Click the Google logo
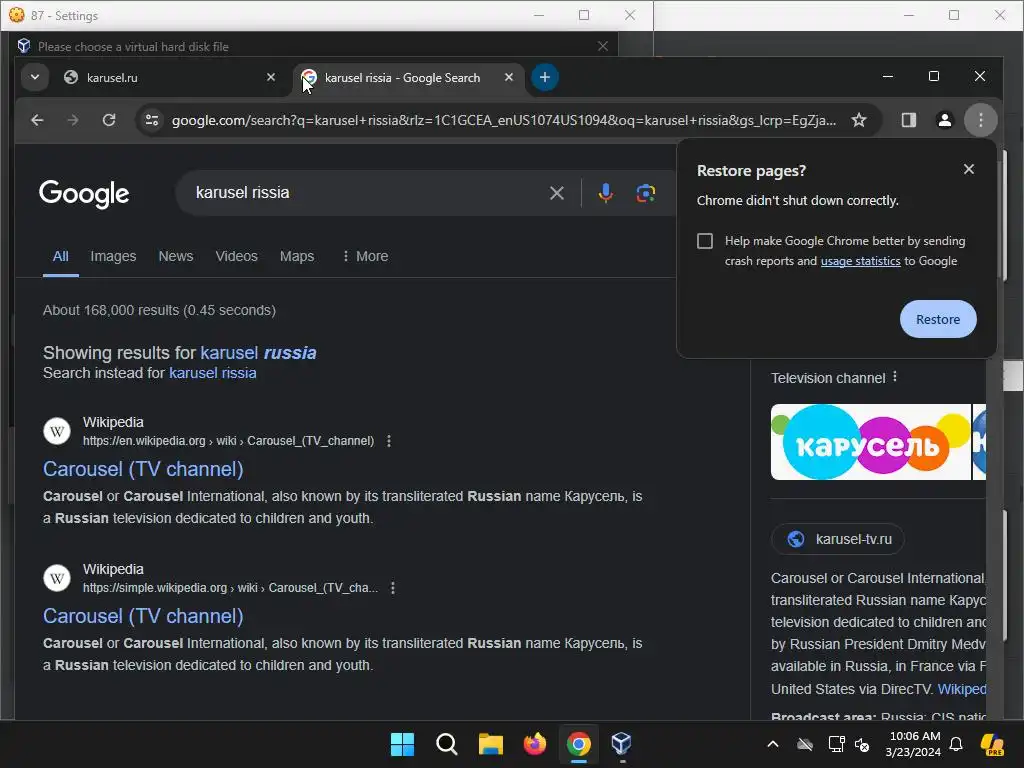This screenshot has height=768, width=1024. [84, 194]
